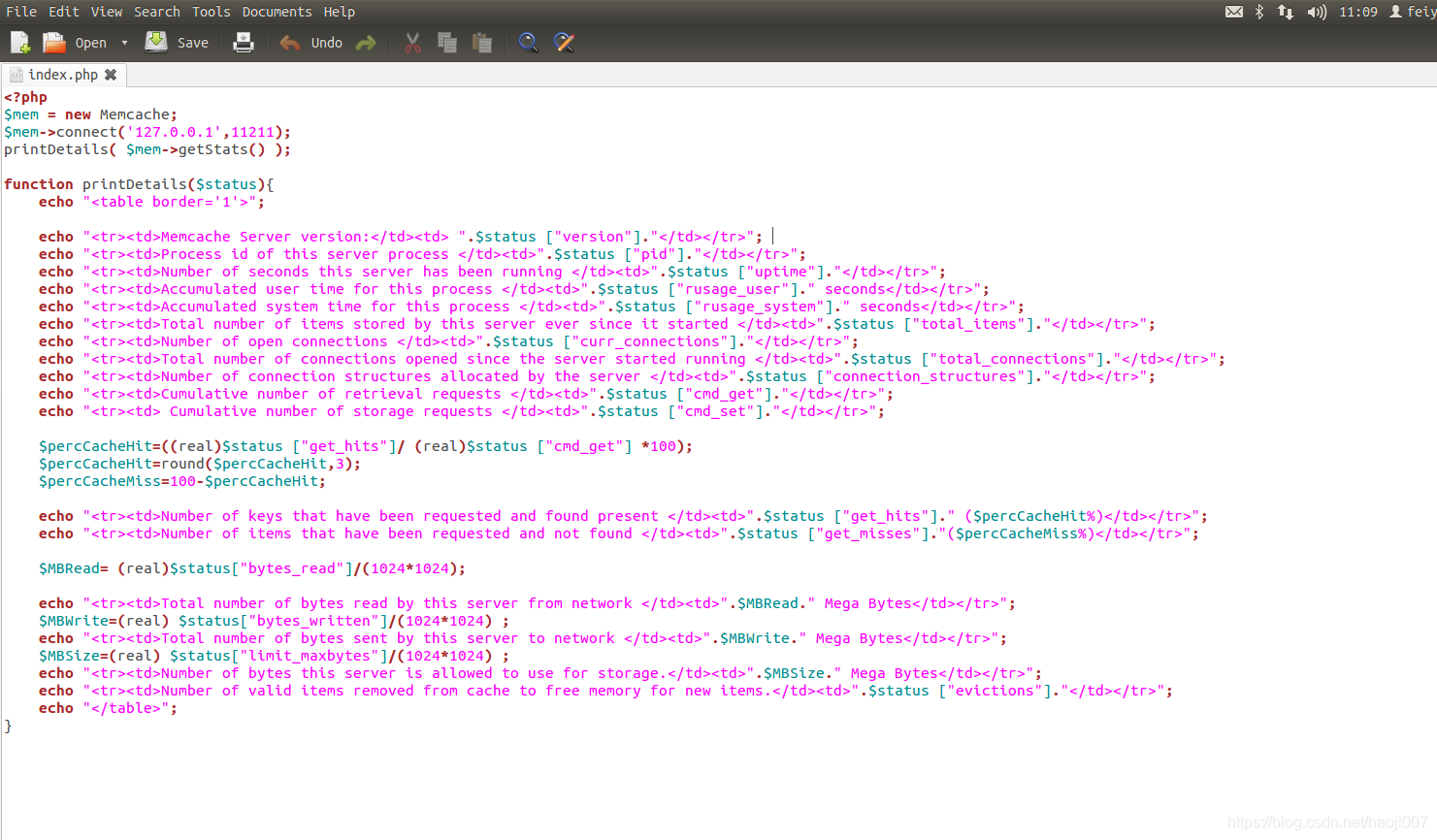Viewport: 1437px width, 840px height.
Task: Click the New document icon
Action: [x=19, y=43]
